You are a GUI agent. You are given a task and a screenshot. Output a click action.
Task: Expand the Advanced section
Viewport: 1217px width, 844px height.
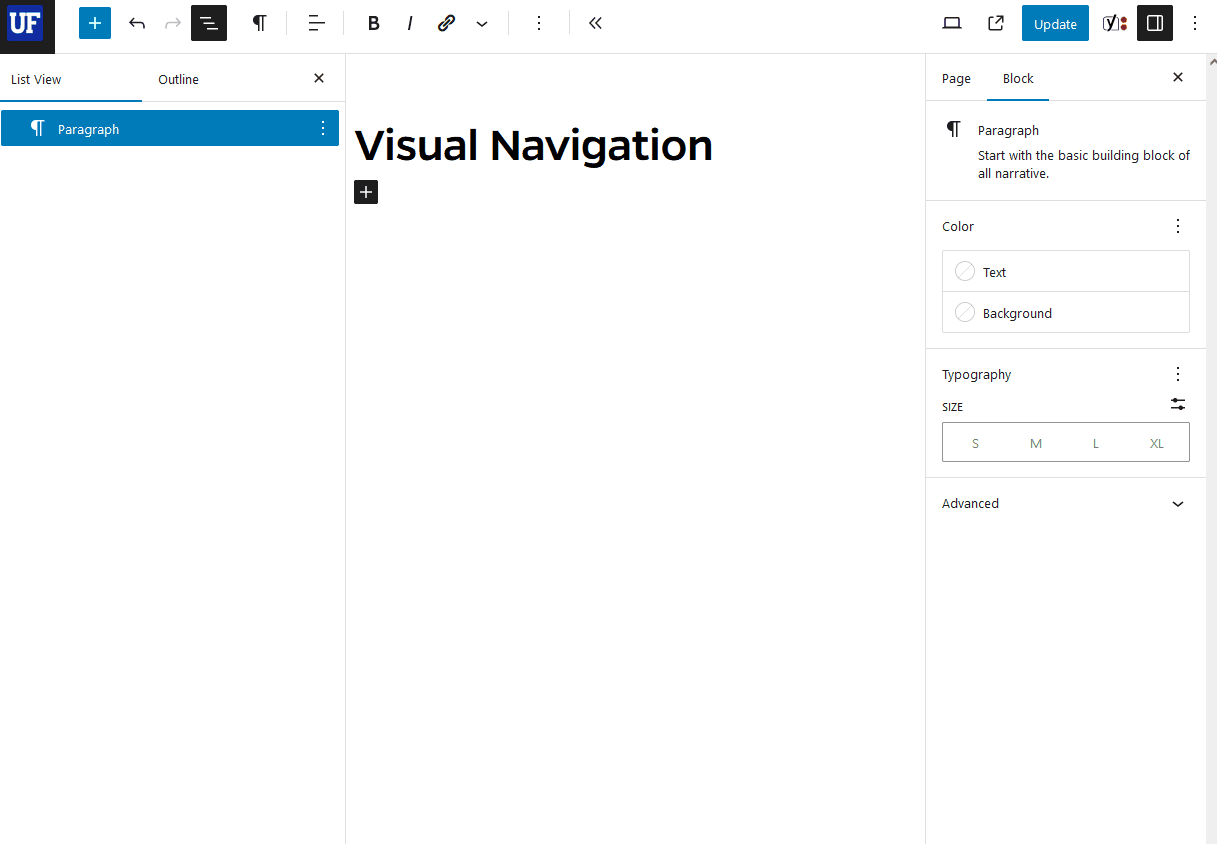tap(1063, 503)
